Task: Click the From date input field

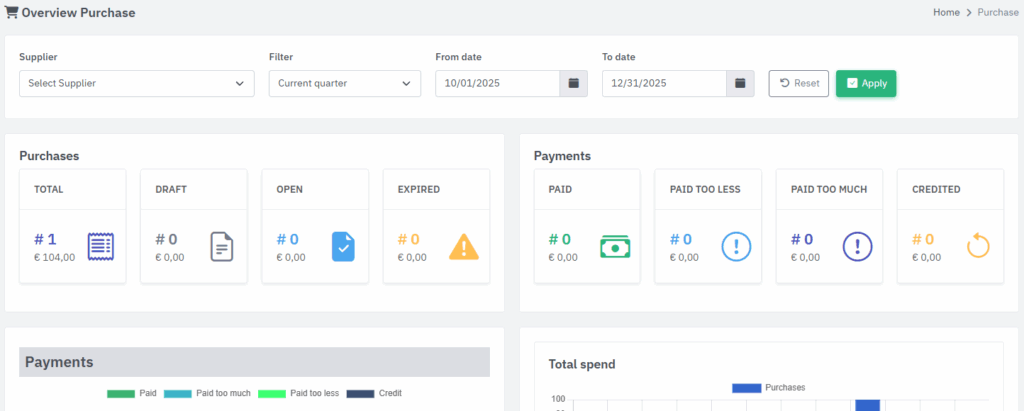Action: coord(497,83)
